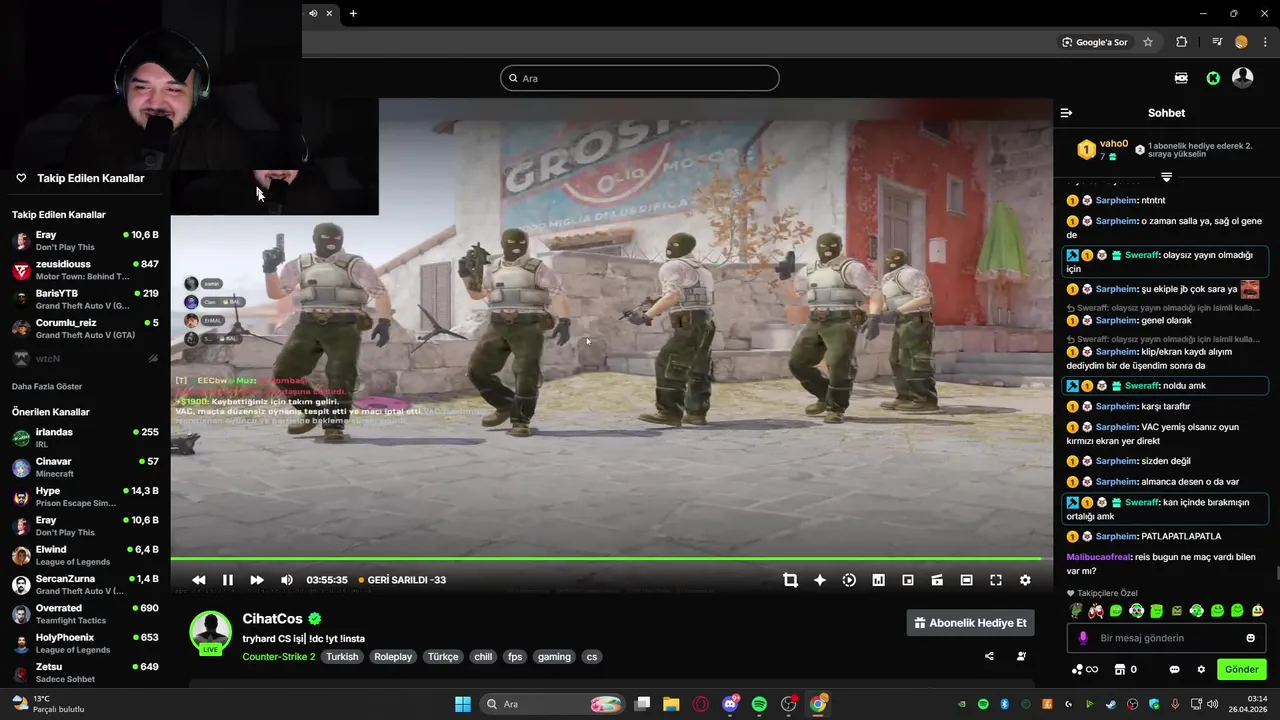Open irlandas recommended channel

(85, 438)
